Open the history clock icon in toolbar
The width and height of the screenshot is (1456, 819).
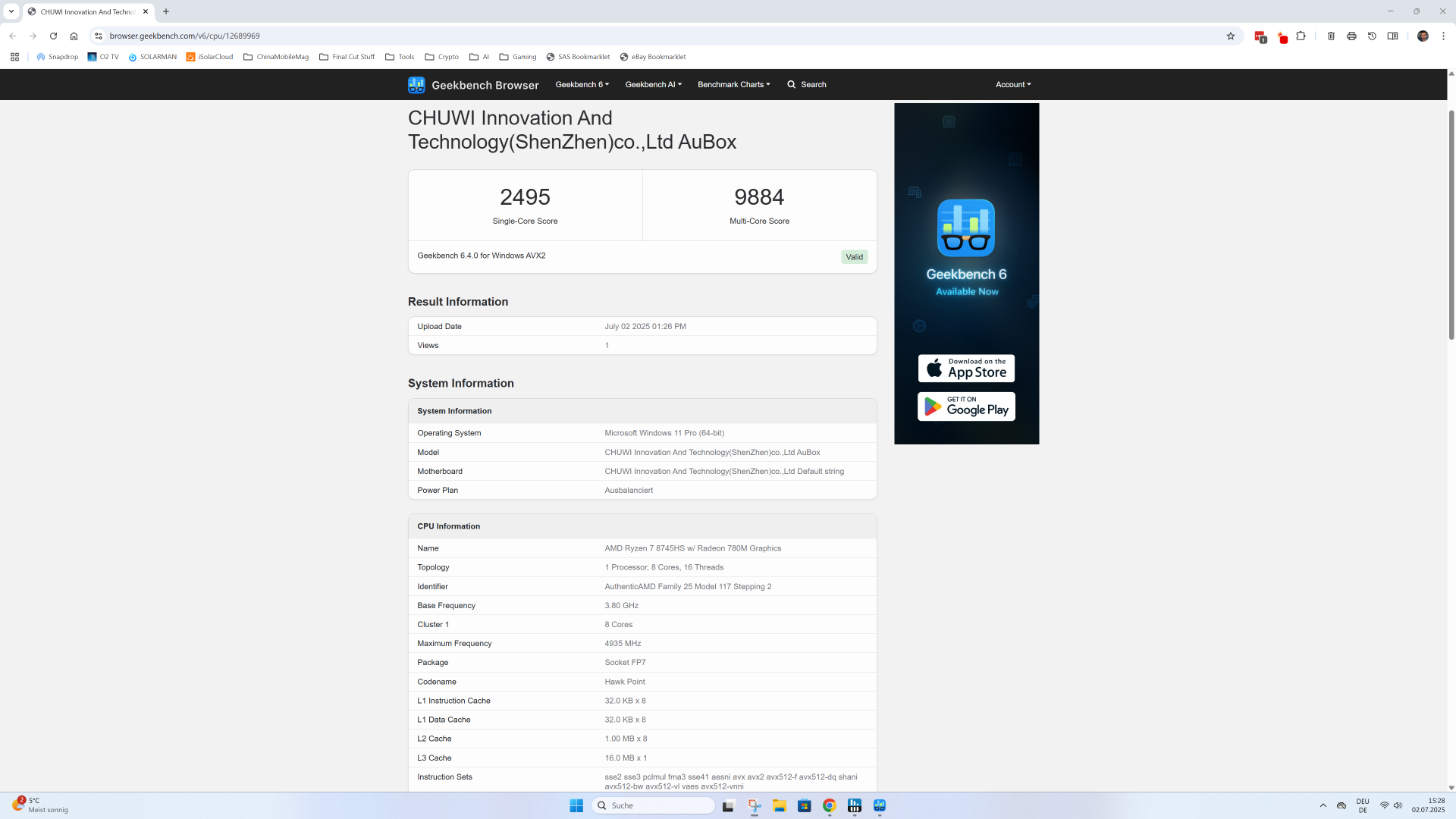(x=1372, y=36)
